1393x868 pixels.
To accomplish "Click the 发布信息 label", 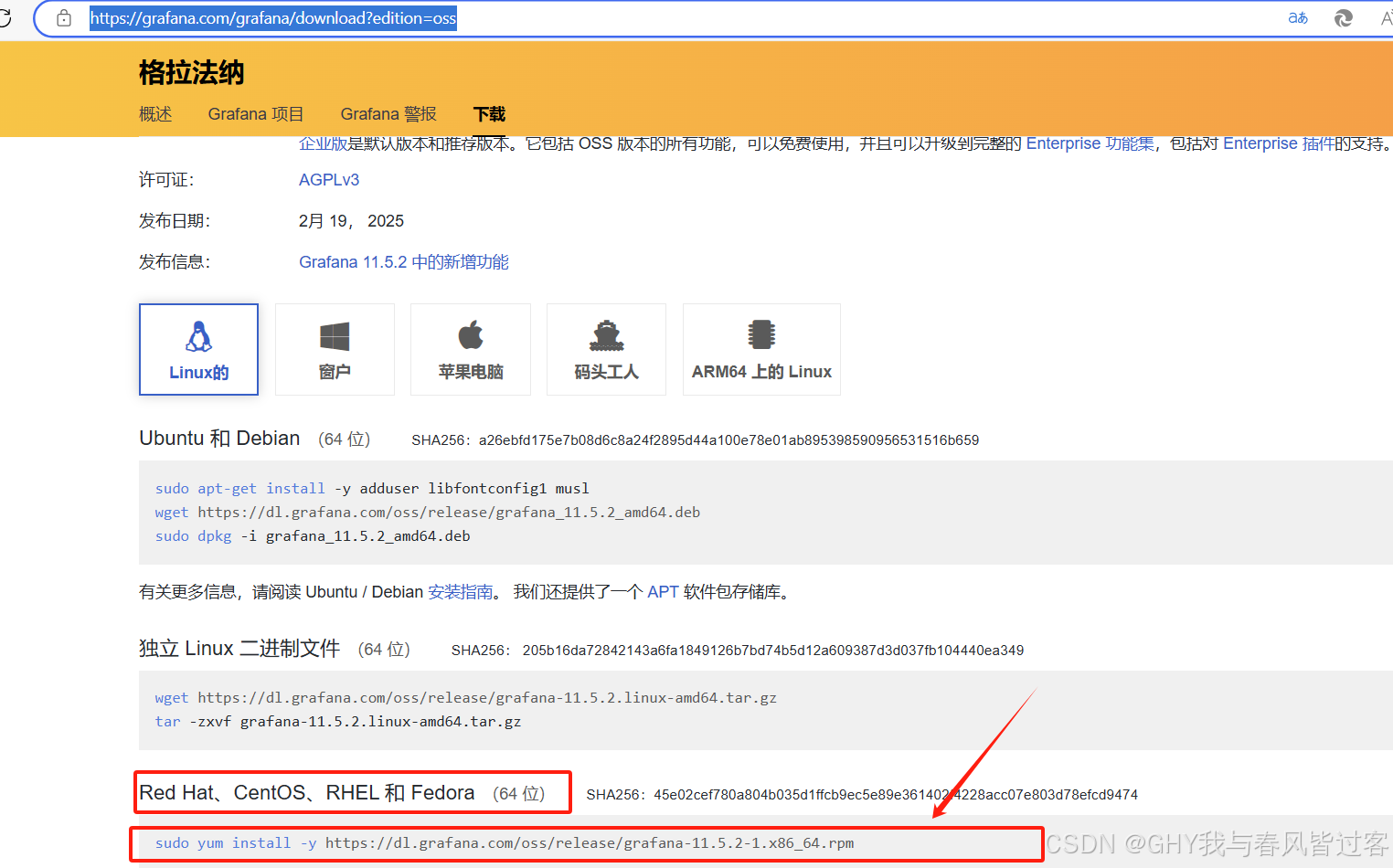I will click(x=175, y=262).
